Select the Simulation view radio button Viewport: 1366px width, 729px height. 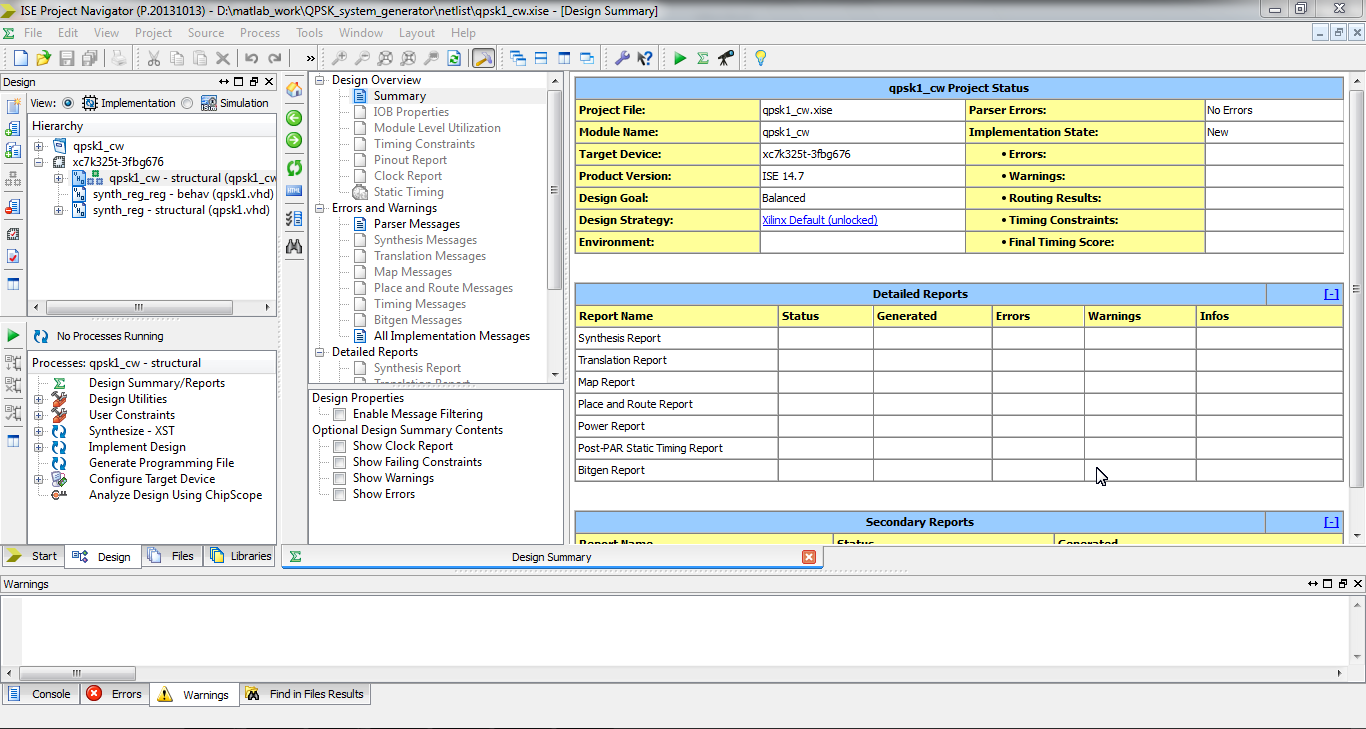[x=188, y=103]
